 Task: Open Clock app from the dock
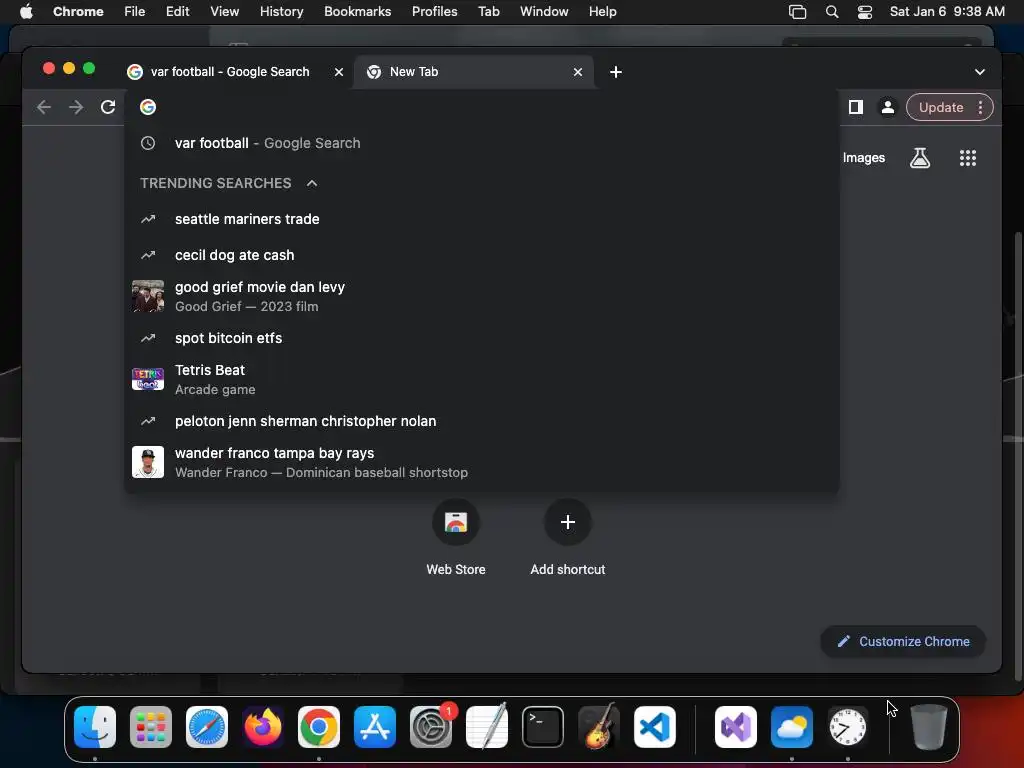848,727
